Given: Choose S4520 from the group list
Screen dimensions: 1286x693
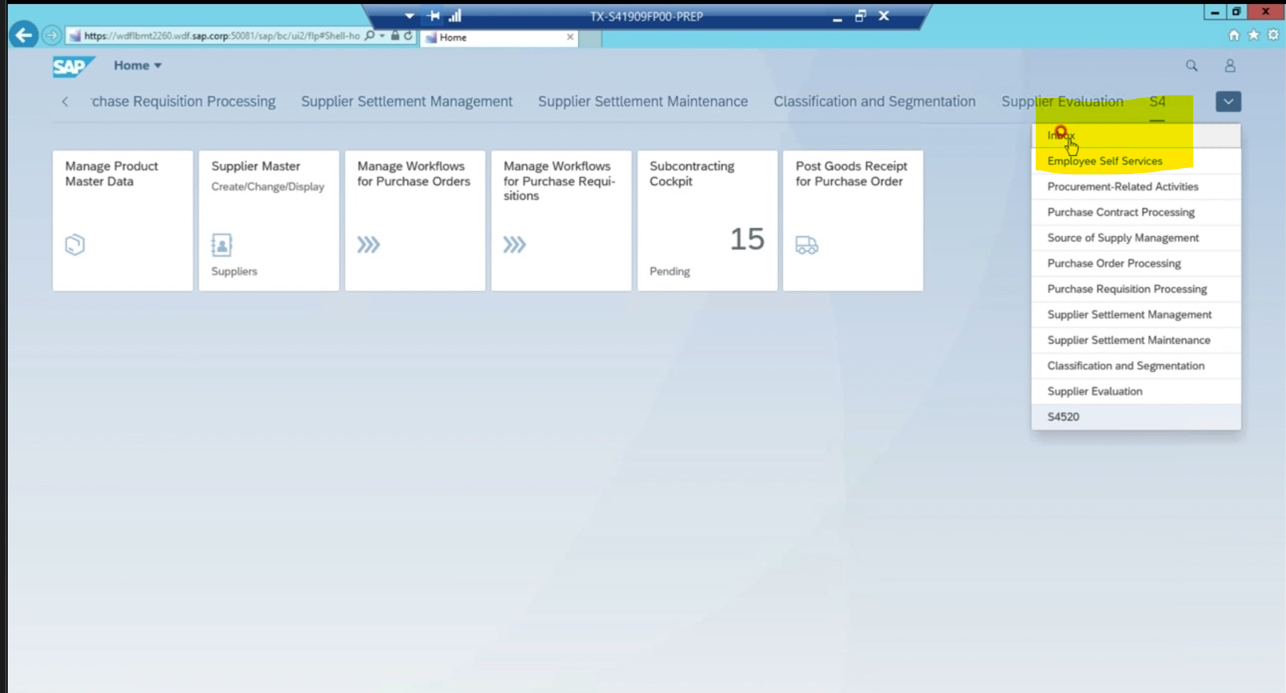Looking at the screenshot, I should [x=1136, y=417].
